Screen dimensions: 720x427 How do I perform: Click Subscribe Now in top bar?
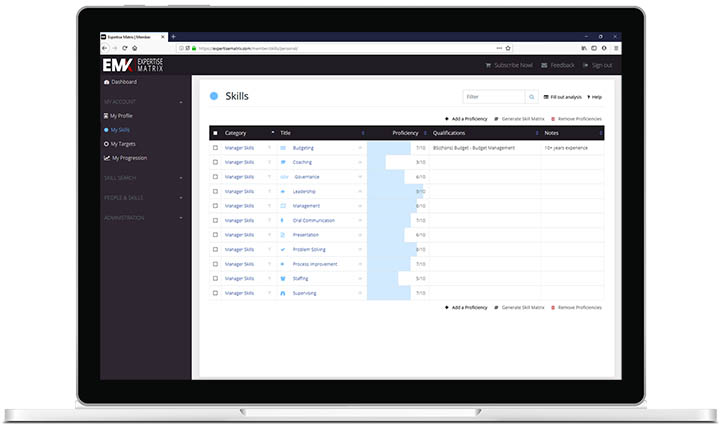click(x=509, y=65)
